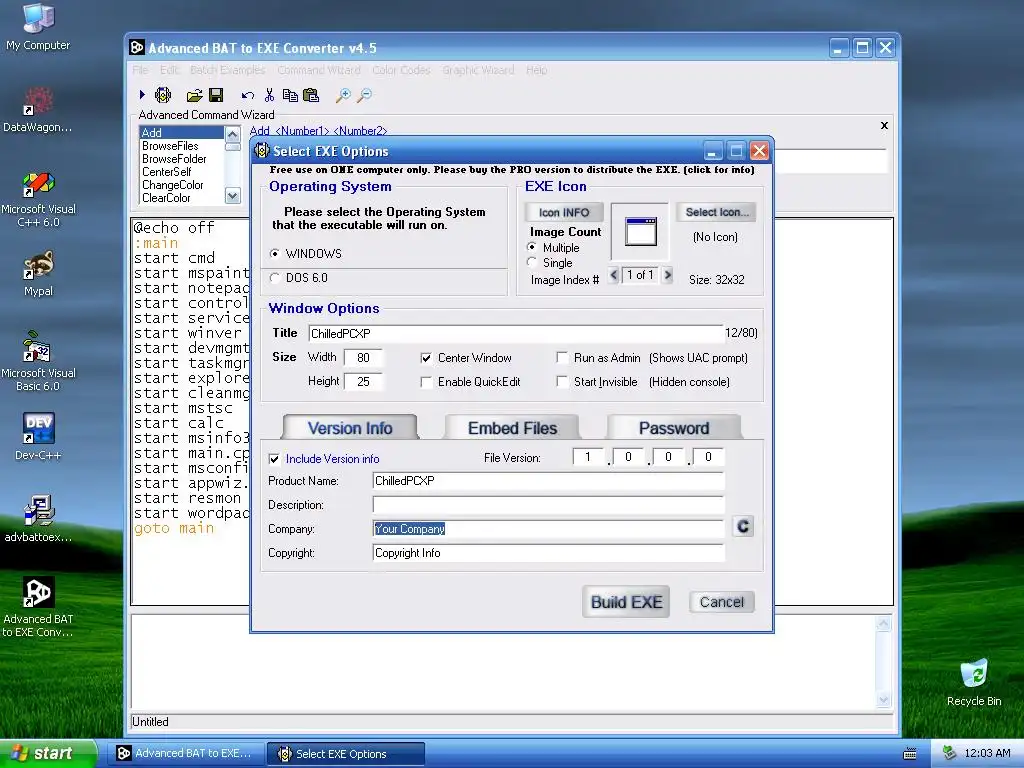Click the PRO version info notice
The width and height of the screenshot is (1024, 768).
pyautogui.click(x=512, y=170)
